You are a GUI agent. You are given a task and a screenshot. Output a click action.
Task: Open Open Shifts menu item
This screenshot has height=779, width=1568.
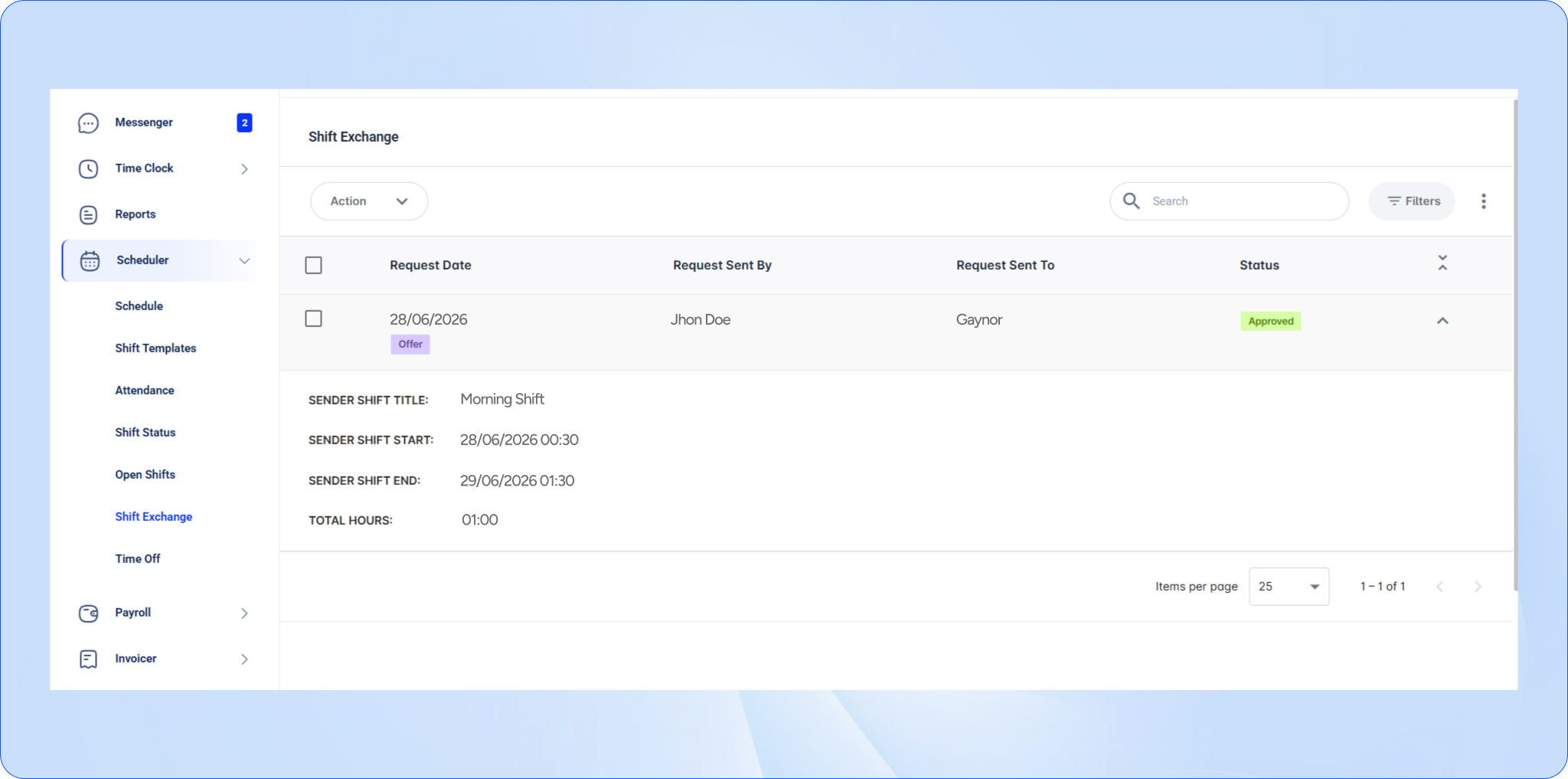tap(145, 474)
